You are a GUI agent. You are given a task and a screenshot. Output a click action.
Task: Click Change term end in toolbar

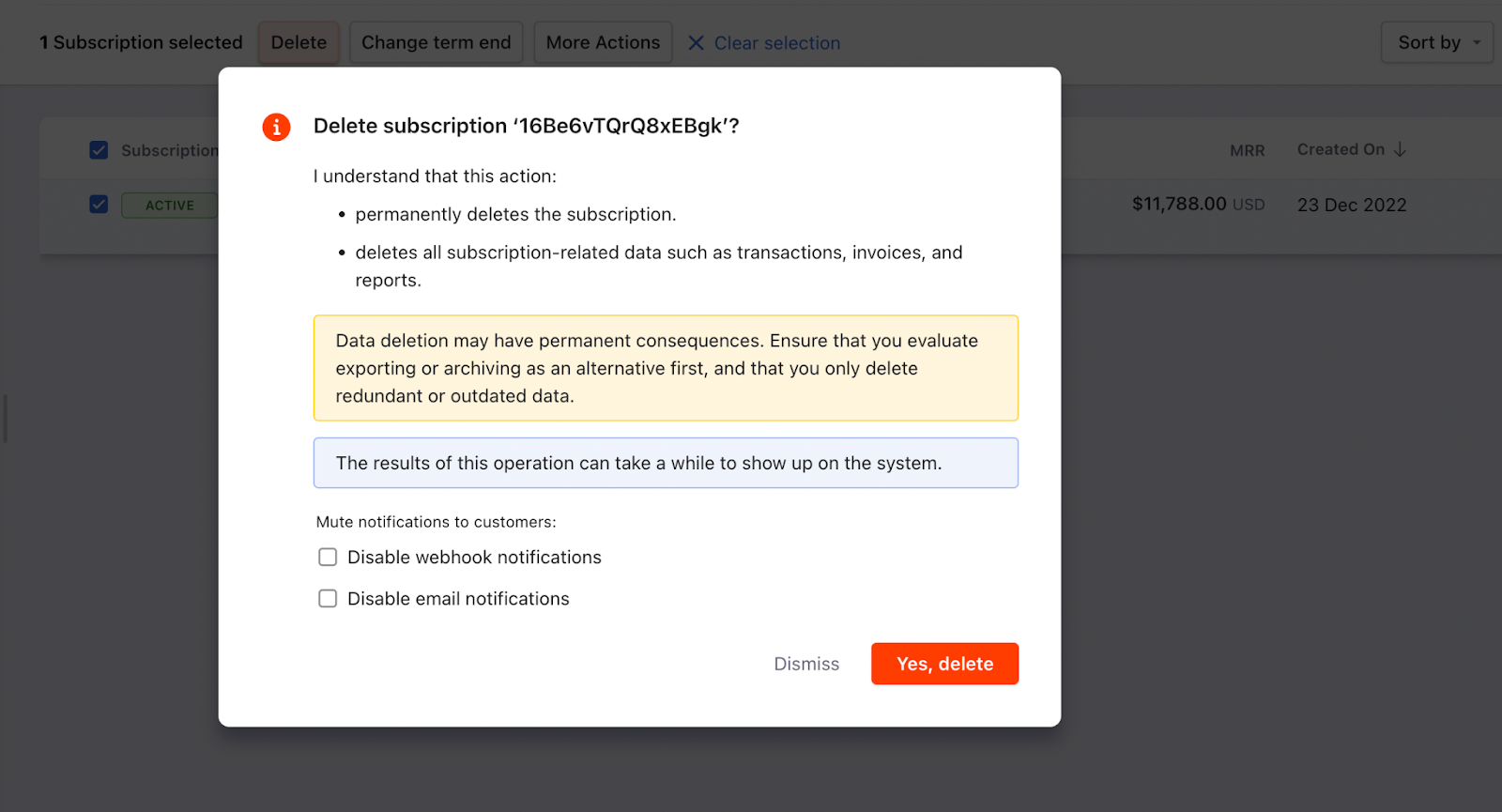click(436, 43)
